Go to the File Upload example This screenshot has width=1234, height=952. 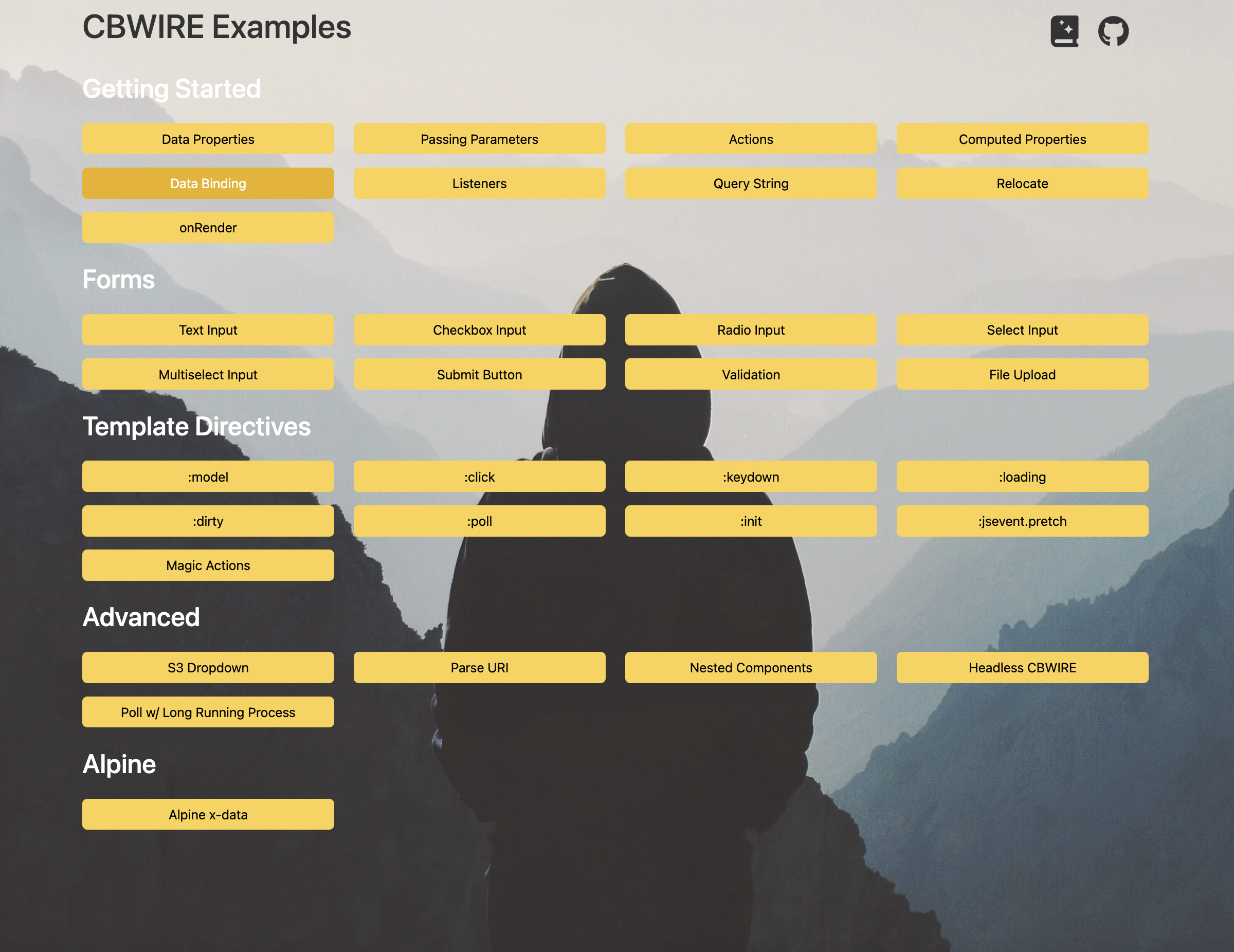[1022, 375]
